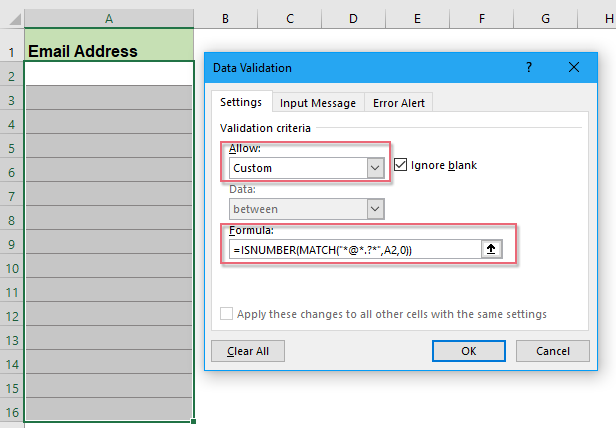Open the Allow dropdown set to Custom

(x=375, y=168)
